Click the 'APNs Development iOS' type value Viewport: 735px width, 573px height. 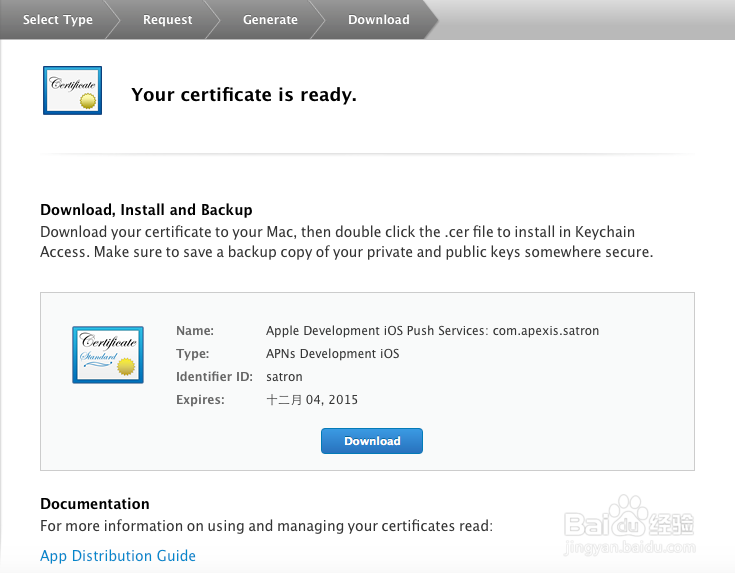pyautogui.click(x=333, y=354)
